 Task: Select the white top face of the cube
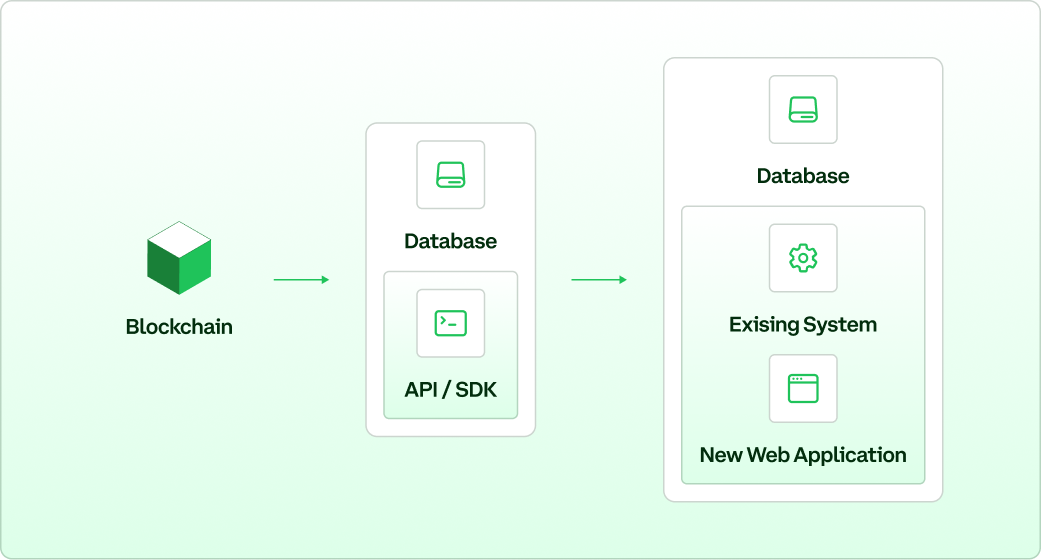pos(179,239)
